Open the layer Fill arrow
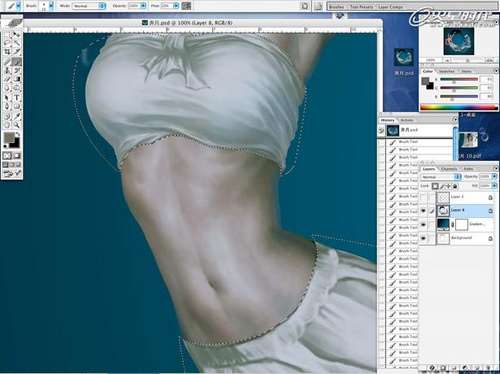This screenshot has height=374, width=500. click(x=494, y=185)
